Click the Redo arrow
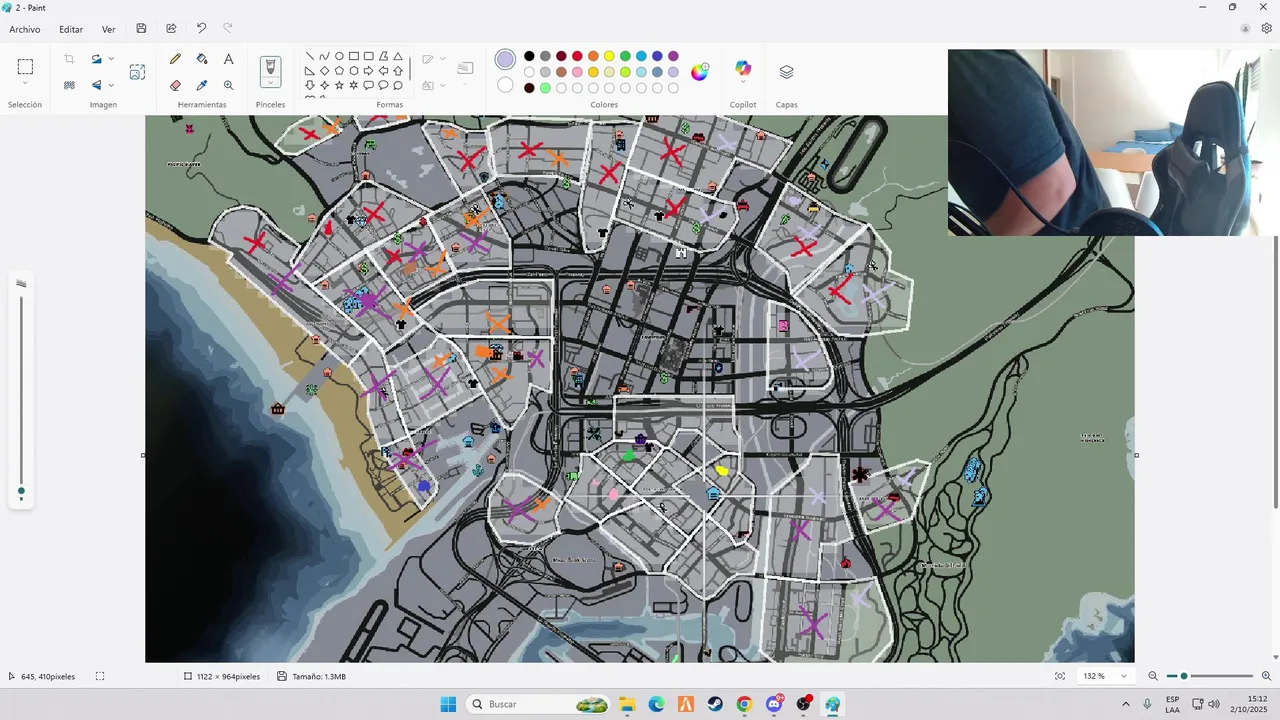 point(227,29)
